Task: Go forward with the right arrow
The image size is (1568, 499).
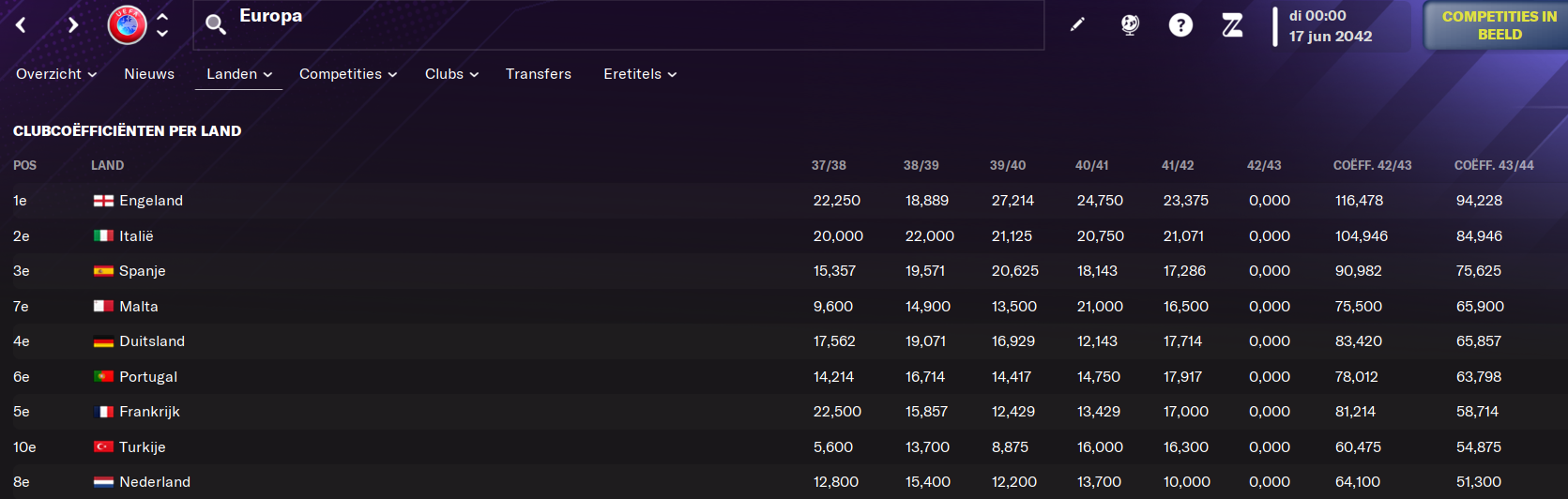Action: [73, 25]
